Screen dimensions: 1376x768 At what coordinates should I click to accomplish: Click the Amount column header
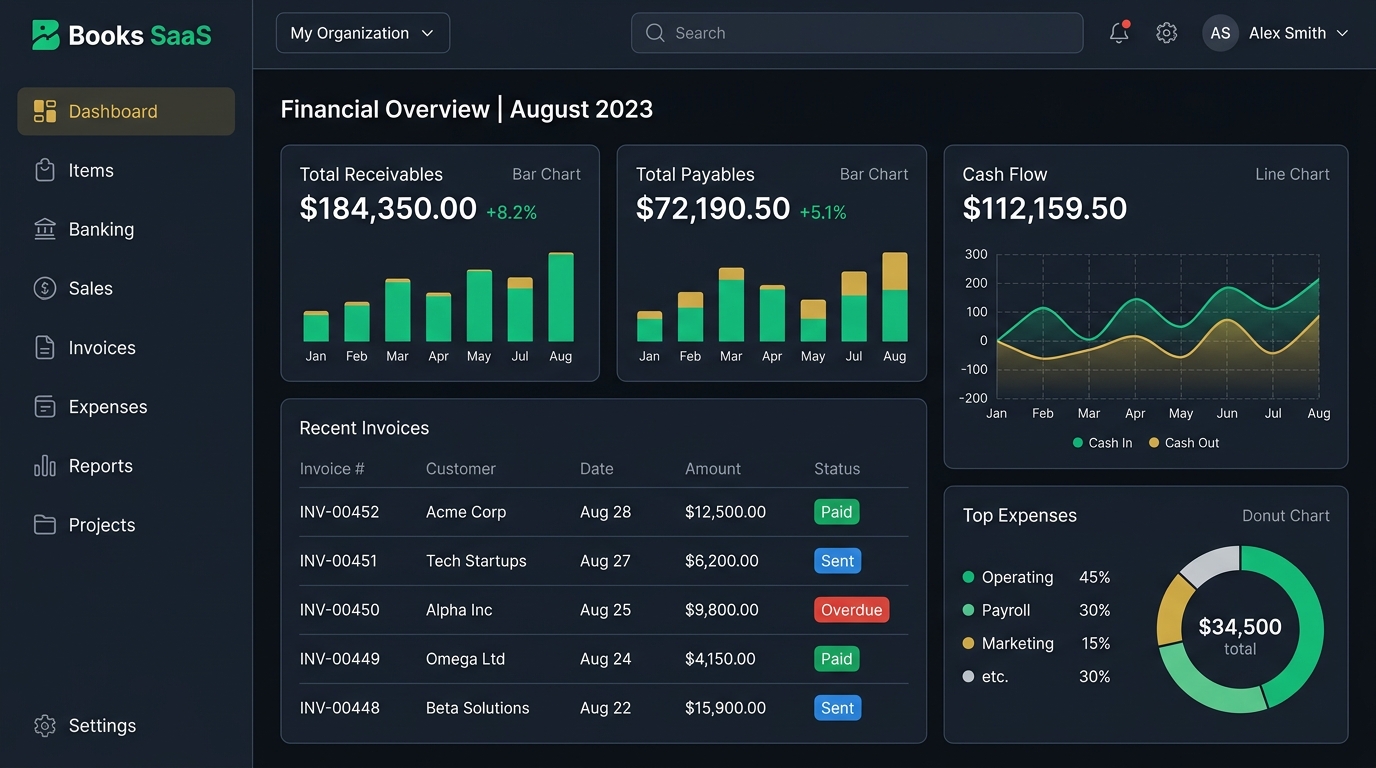[x=713, y=468]
